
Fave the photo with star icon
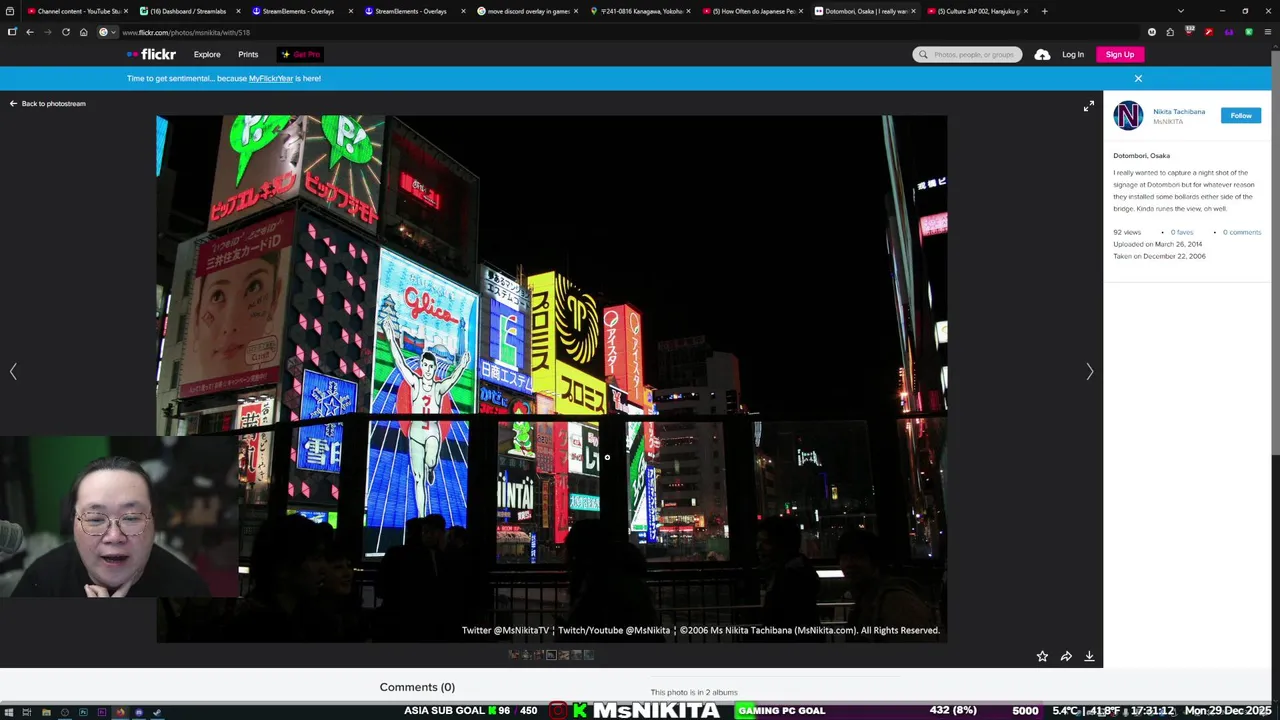(1042, 656)
